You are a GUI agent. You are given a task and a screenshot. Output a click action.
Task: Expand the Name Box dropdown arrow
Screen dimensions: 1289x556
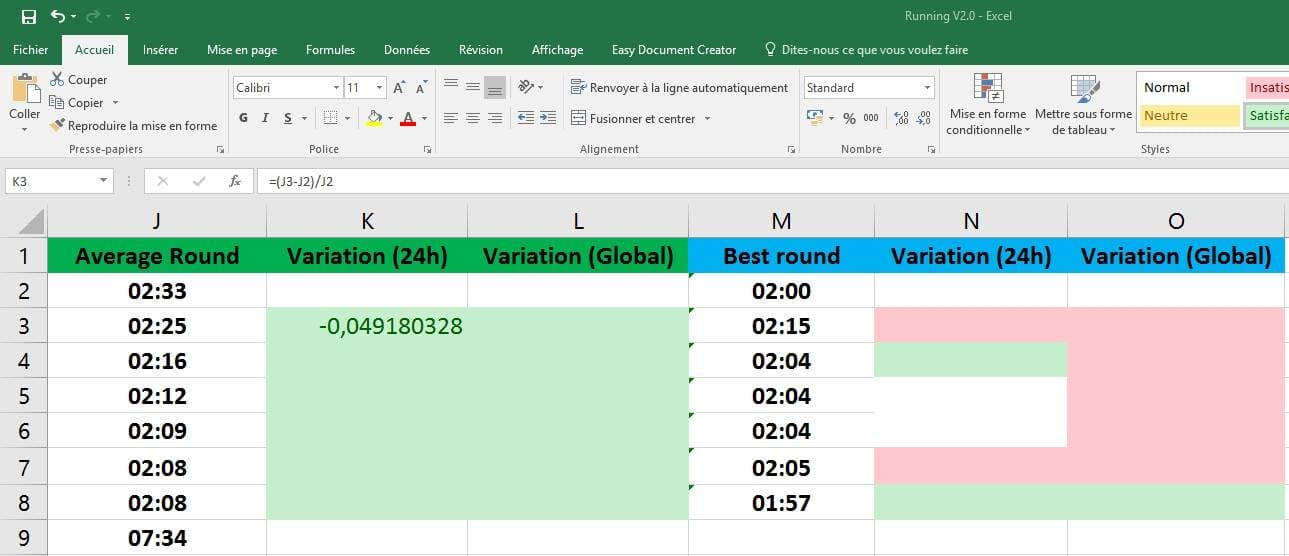click(x=104, y=181)
